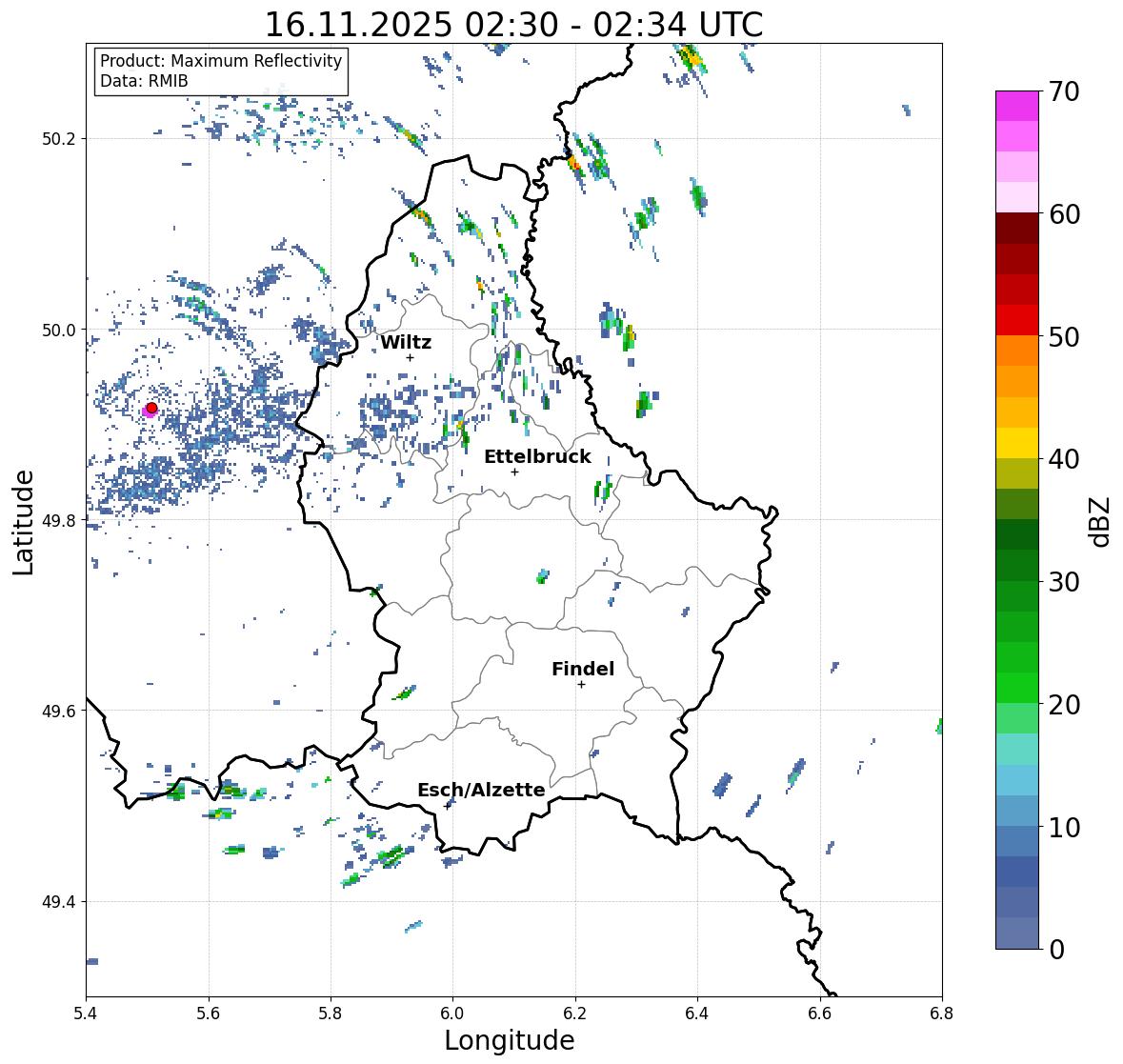Click the longitude tick 6.4
Image resolution: width=1123 pixels, height=1064 pixels.
697,1014
